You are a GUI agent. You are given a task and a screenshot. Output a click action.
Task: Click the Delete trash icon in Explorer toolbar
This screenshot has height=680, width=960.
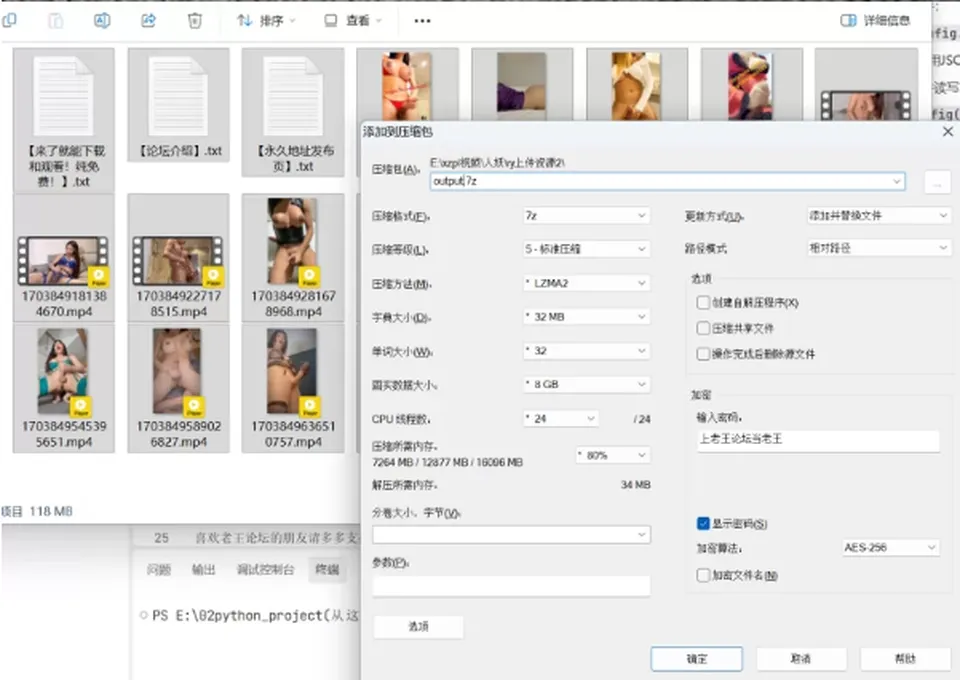click(x=194, y=21)
